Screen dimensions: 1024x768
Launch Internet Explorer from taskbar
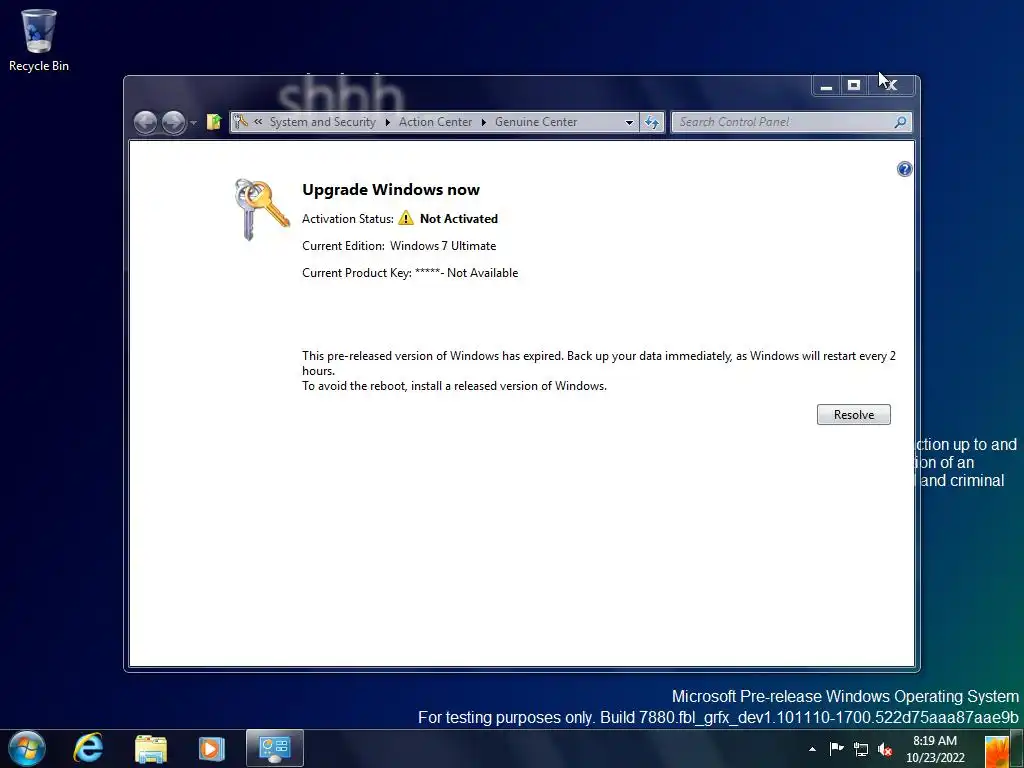88,748
